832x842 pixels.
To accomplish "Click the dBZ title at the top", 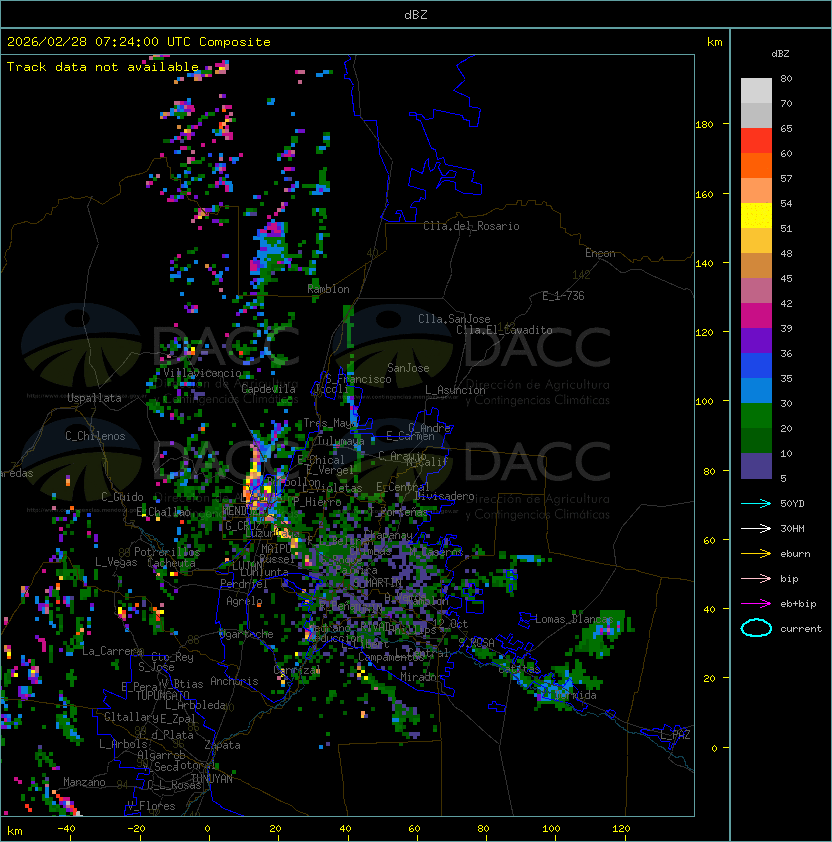I will 416,15.
